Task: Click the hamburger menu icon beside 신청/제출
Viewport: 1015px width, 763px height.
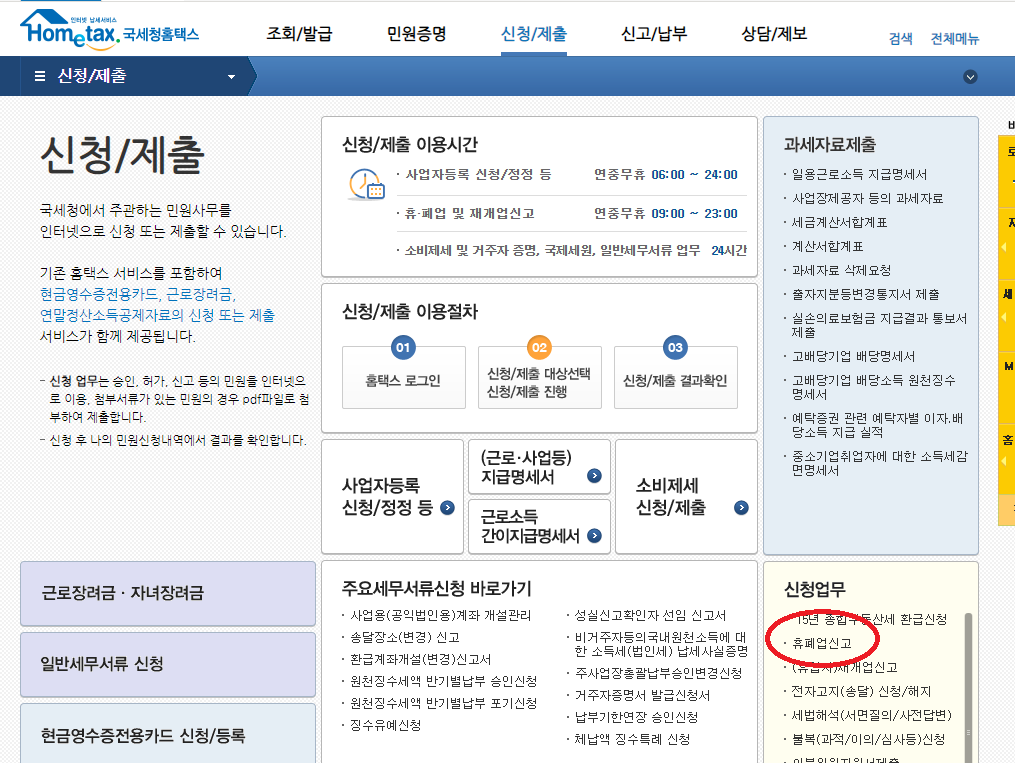Action: 39,76
